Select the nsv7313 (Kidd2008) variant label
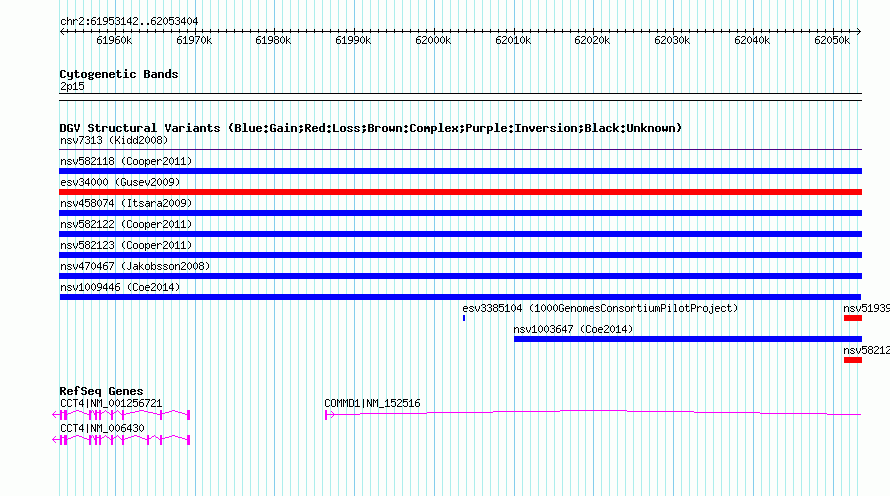 114,141
